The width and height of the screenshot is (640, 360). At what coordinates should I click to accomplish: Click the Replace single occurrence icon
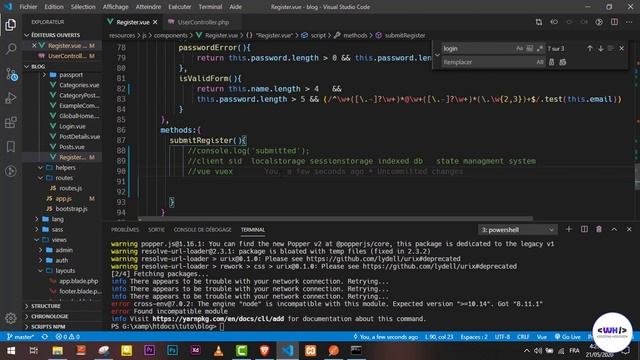pyautogui.click(x=551, y=62)
